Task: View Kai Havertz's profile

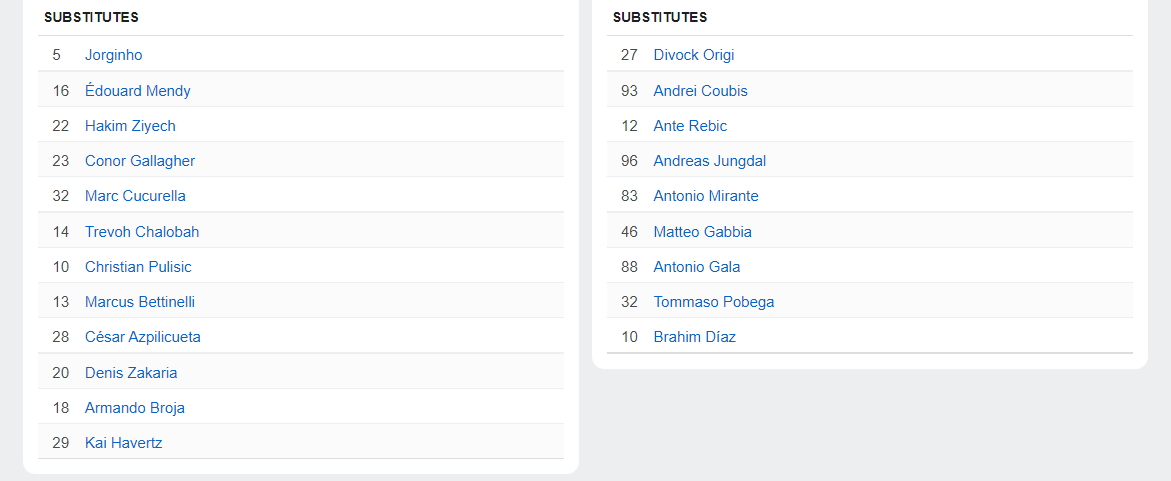Action: tap(123, 443)
